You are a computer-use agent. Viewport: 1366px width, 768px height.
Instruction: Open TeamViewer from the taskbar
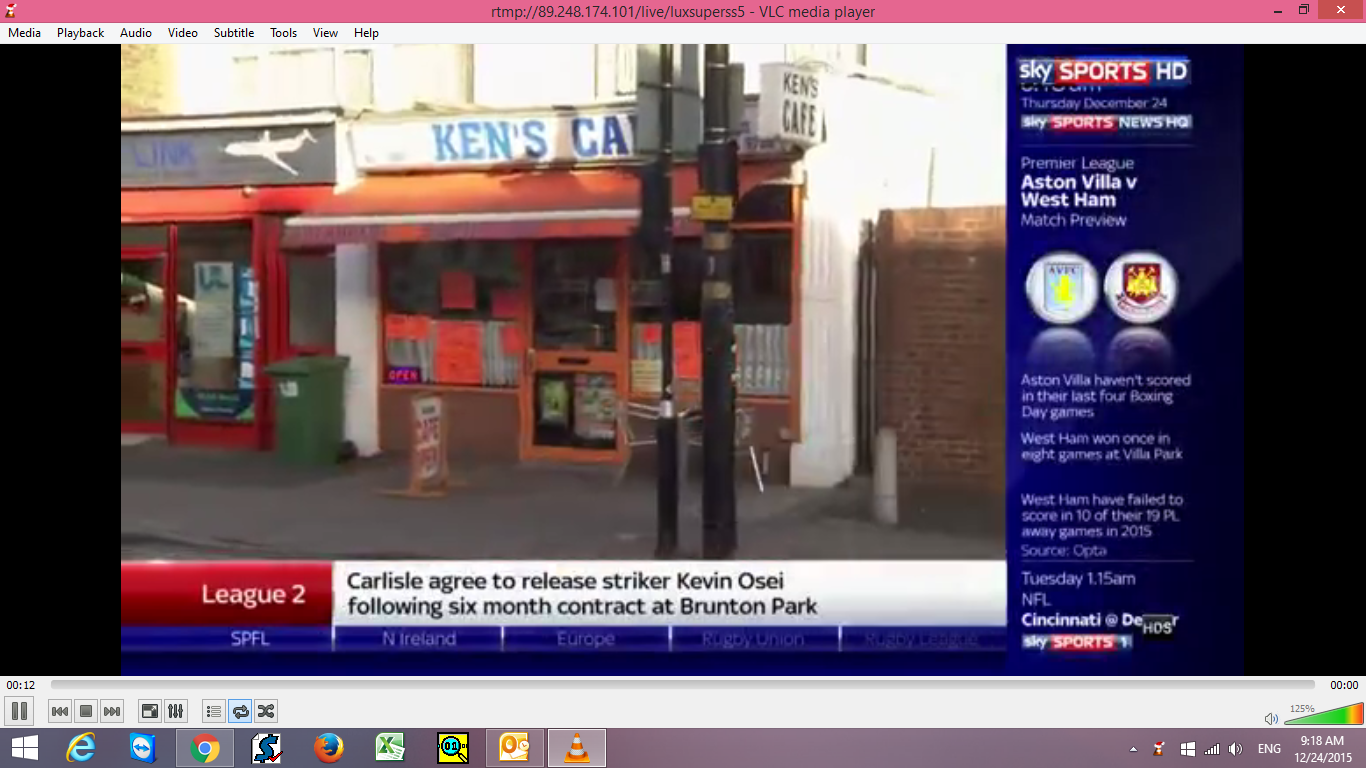(x=144, y=748)
